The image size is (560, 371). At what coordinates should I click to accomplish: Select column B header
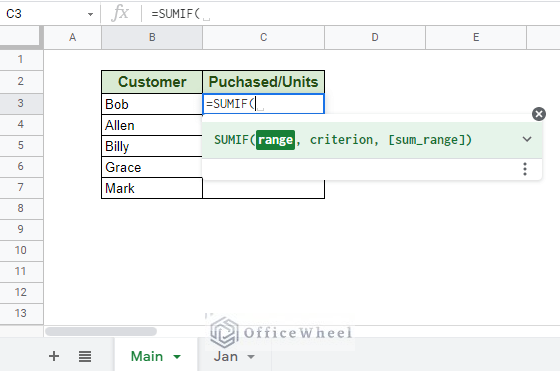(152, 37)
